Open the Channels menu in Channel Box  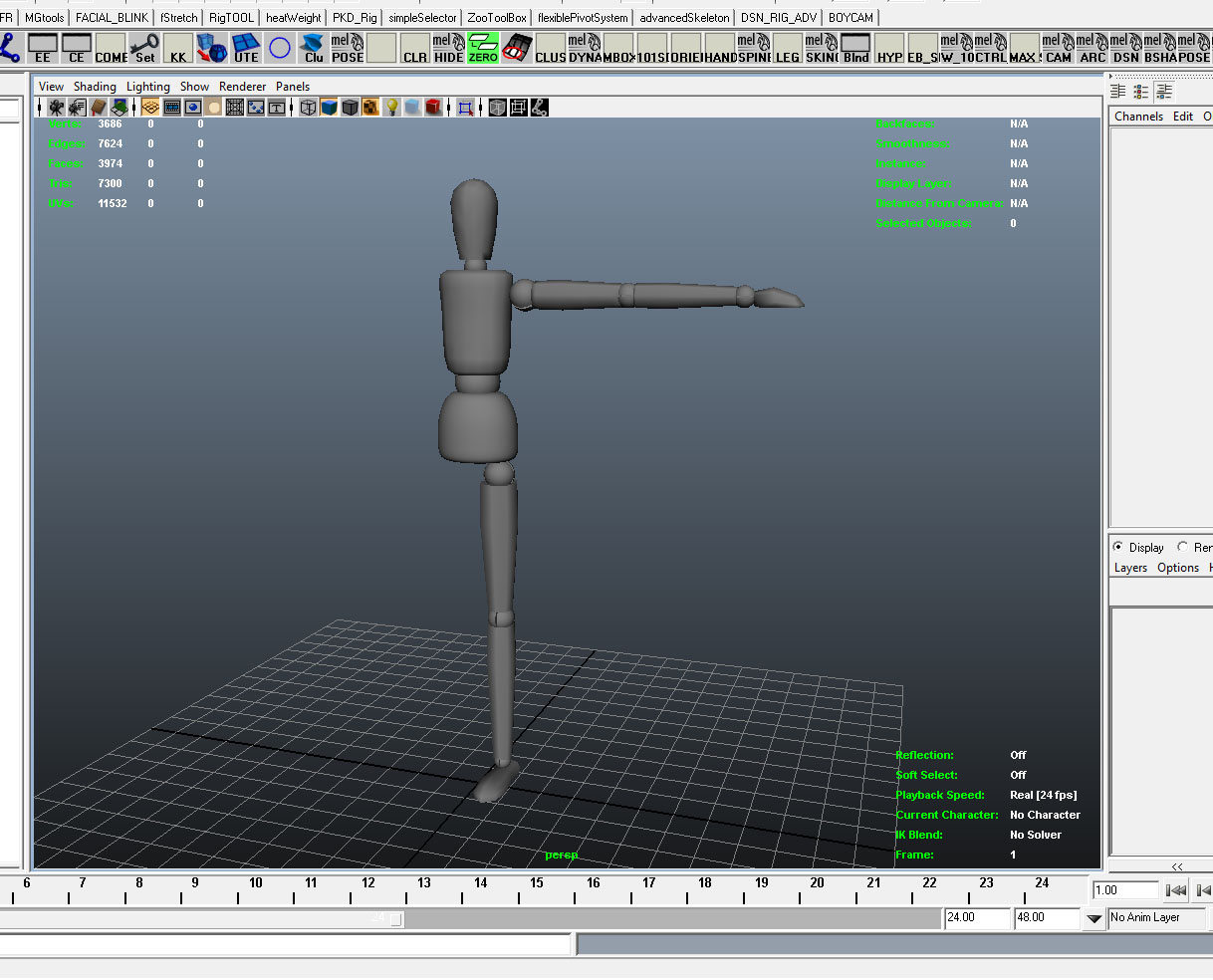click(1138, 117)
